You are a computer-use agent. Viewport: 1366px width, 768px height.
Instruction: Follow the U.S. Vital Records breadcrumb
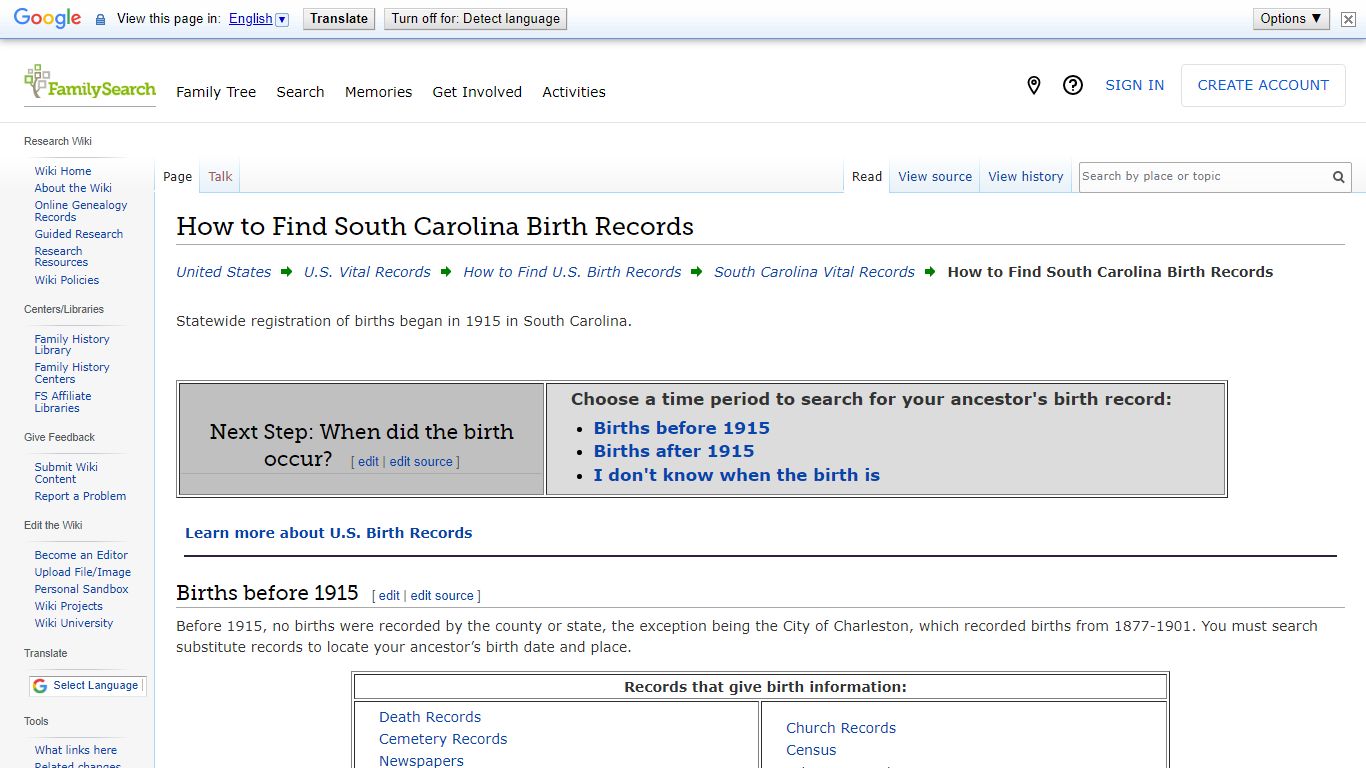pos(367,272)
